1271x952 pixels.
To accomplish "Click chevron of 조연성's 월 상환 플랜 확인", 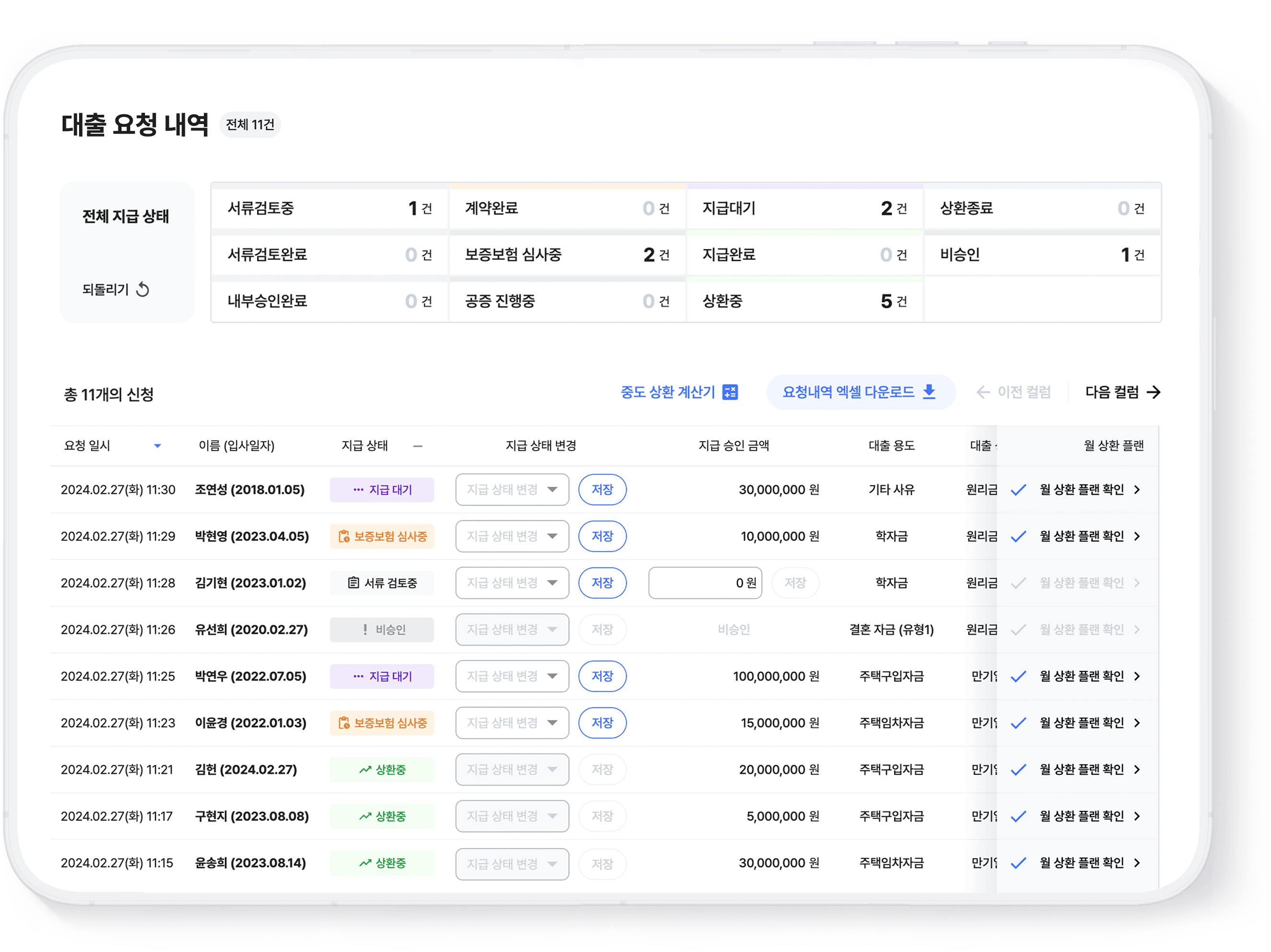I will [x=1137, y=490].
